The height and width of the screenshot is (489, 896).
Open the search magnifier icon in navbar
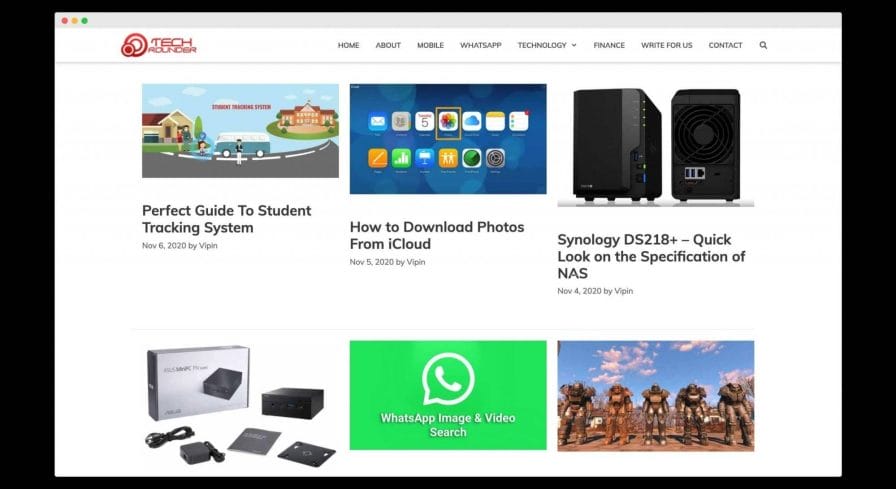(x=763, y=45)
